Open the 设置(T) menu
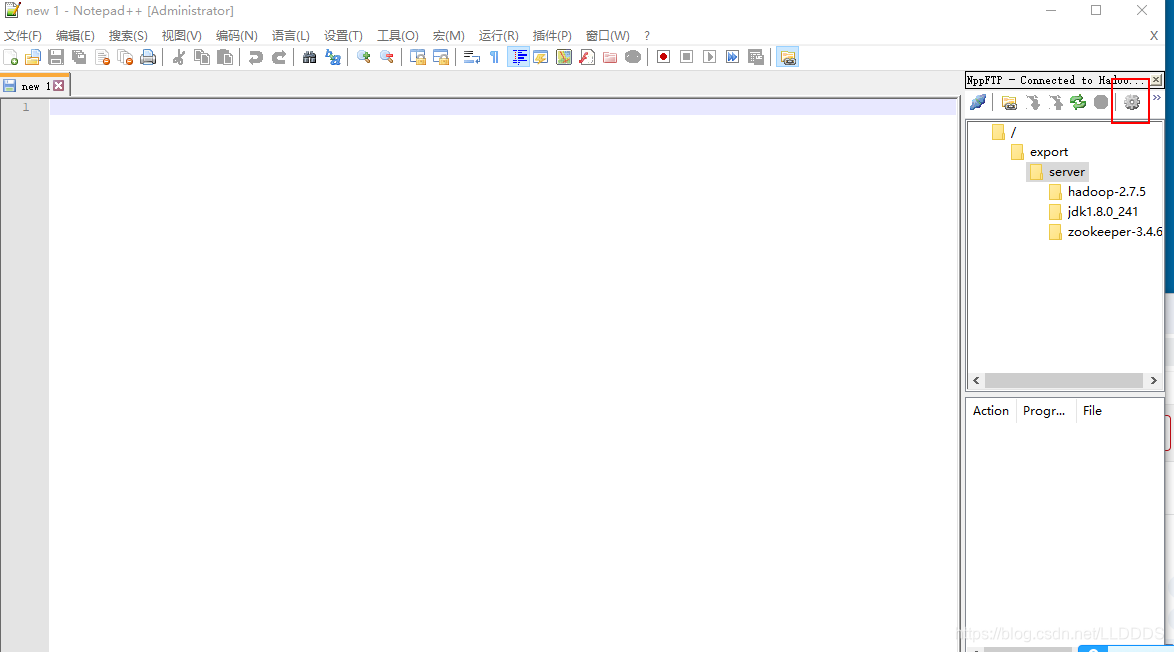 [x=343, y=35]
